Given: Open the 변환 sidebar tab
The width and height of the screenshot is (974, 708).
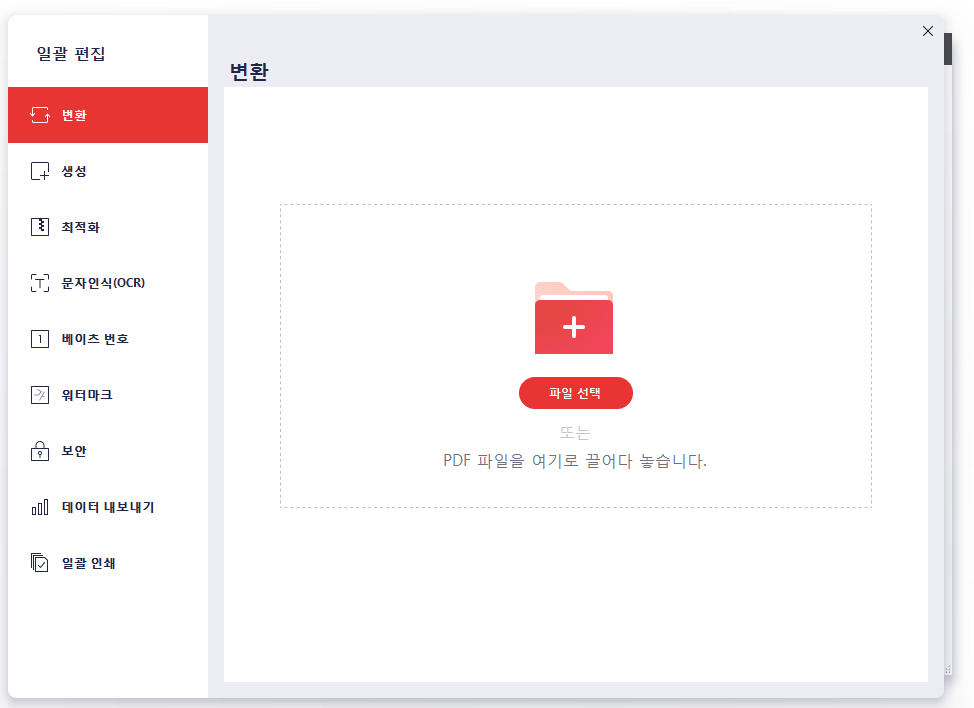Looking at the screenshot, I should pyautogui.click(x=108, y=115).
